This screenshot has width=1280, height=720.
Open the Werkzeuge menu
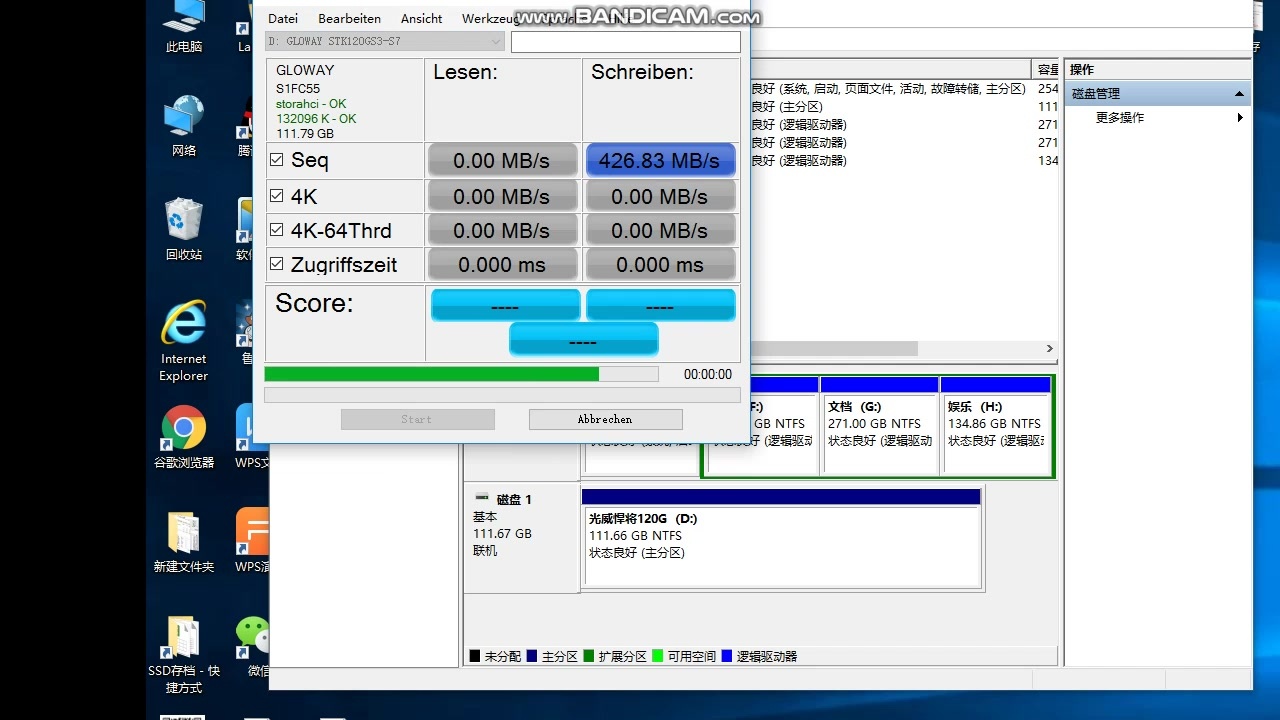[489, 19]
